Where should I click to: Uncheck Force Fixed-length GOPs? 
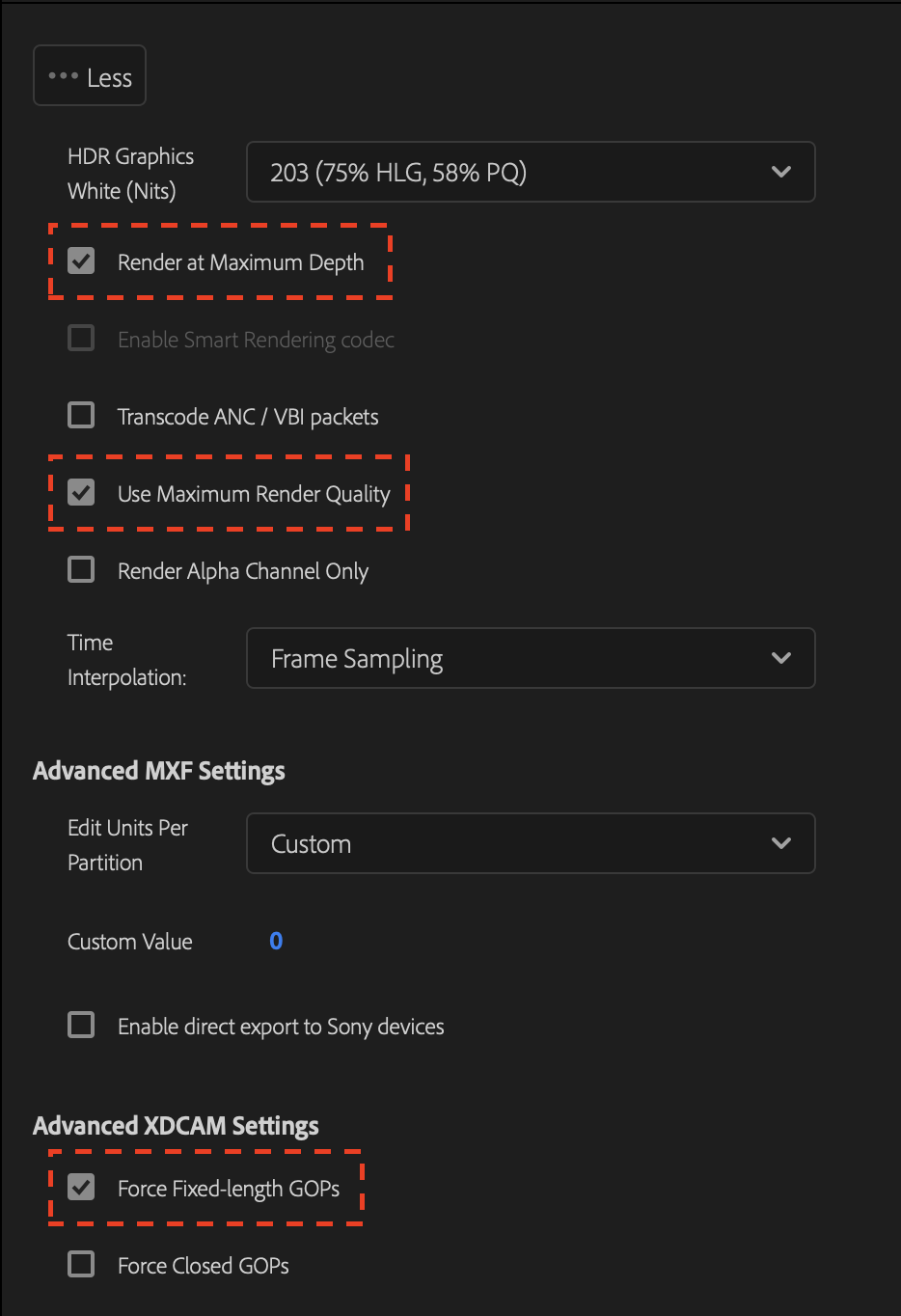(x=81, y=1188)
